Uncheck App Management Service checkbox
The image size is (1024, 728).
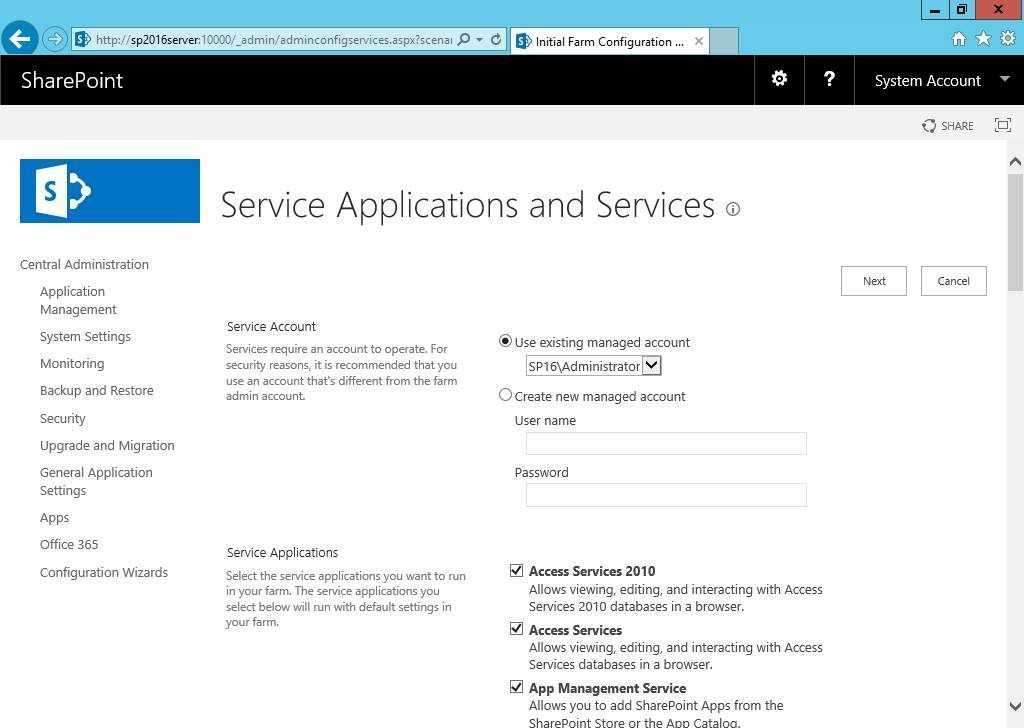tap(516, 687)
